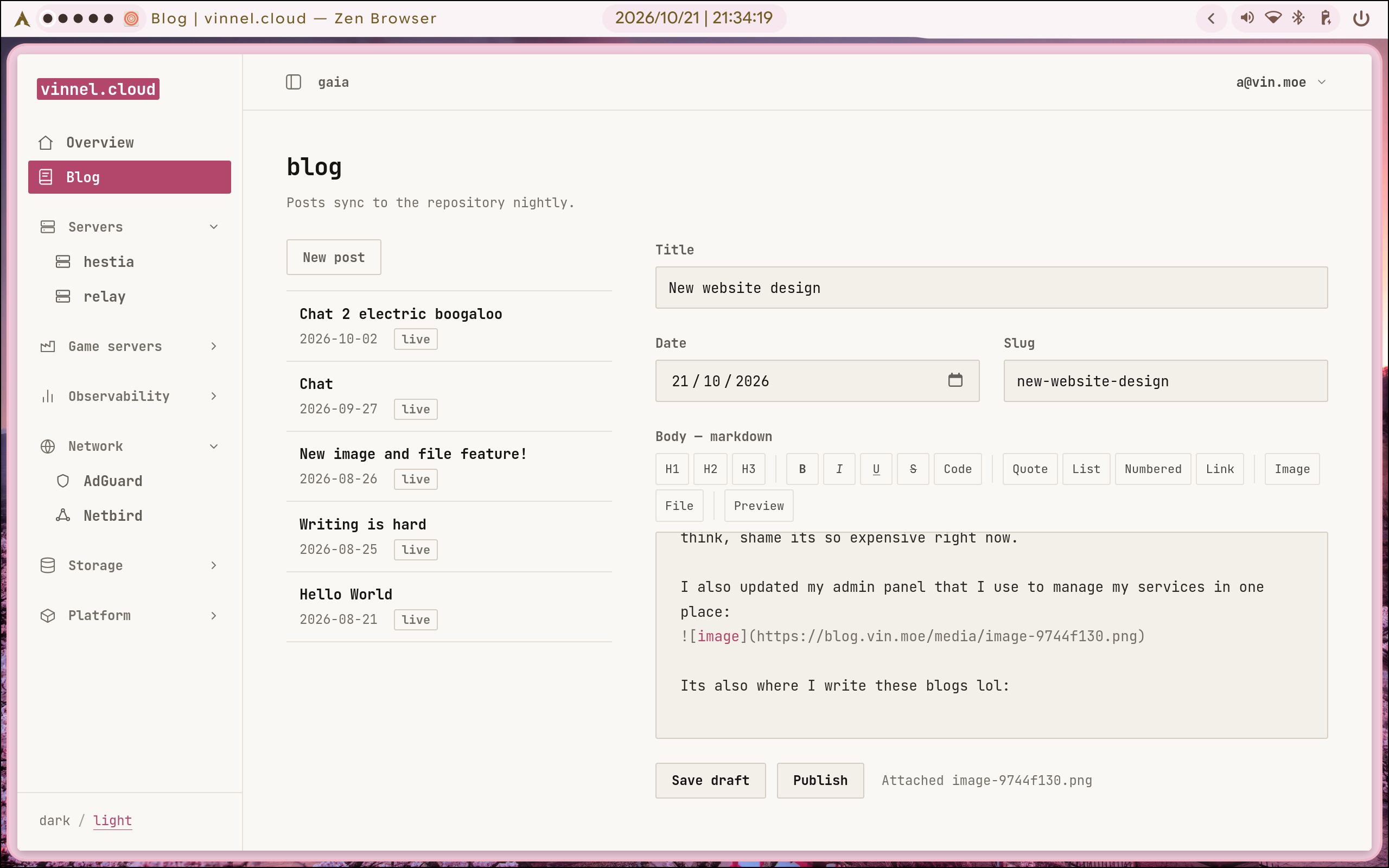1389x868 pixels.
Task: Click the battery charging icon in top bar
Action: pyautogui.click(x=1326, y=18)
